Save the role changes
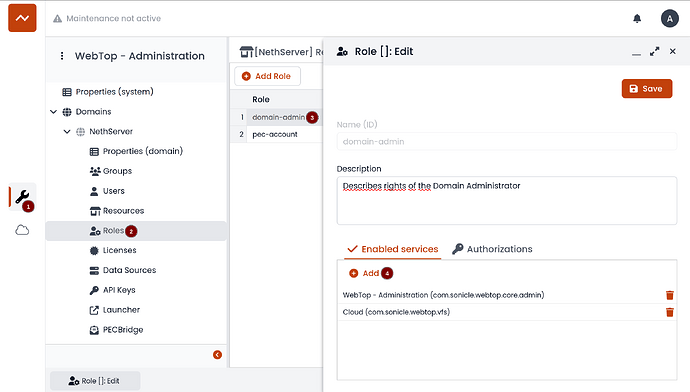 (x=646, y=88)
